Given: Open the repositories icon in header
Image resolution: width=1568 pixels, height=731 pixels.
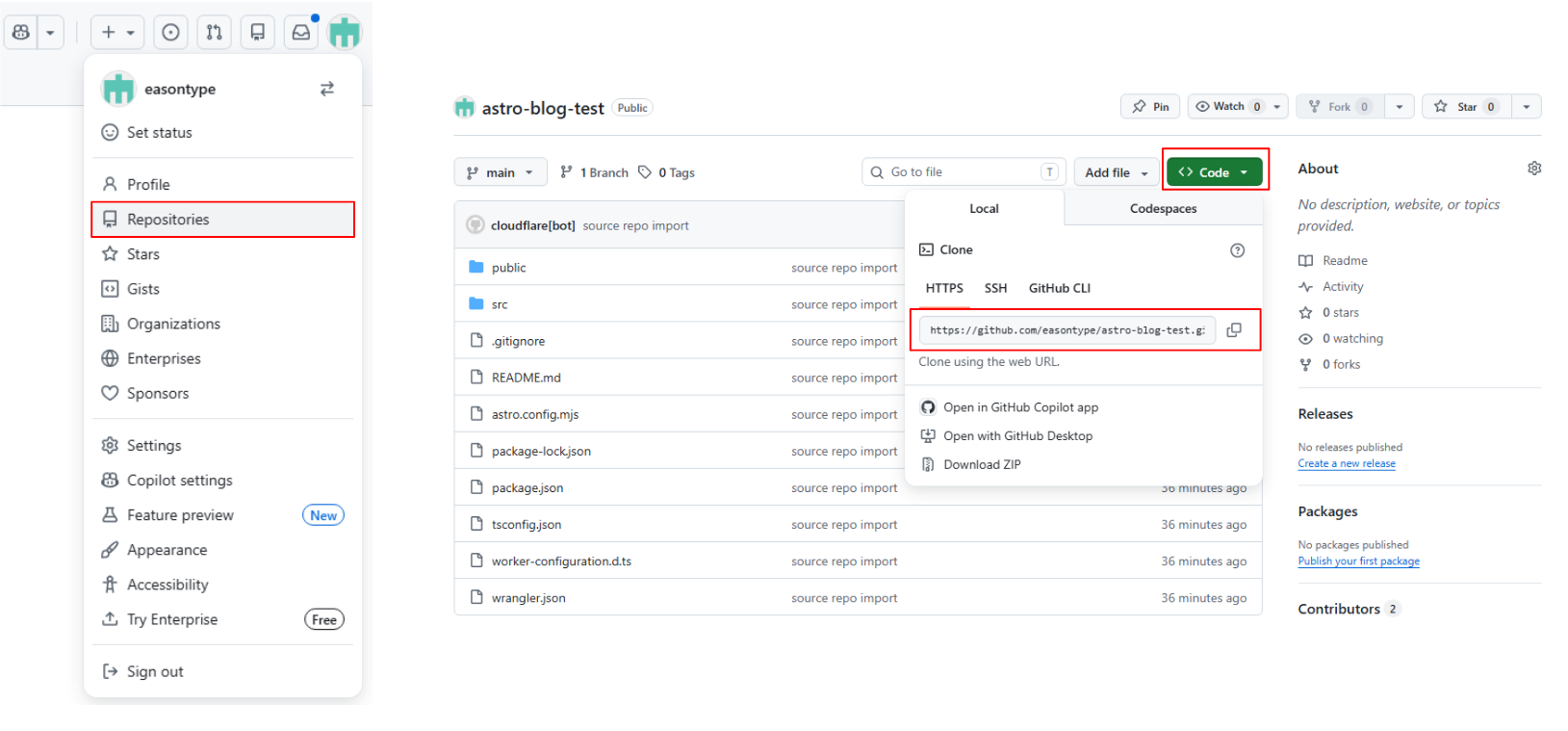Looking at the screenshot, I should pyautogui.click(x=258, y=32).
